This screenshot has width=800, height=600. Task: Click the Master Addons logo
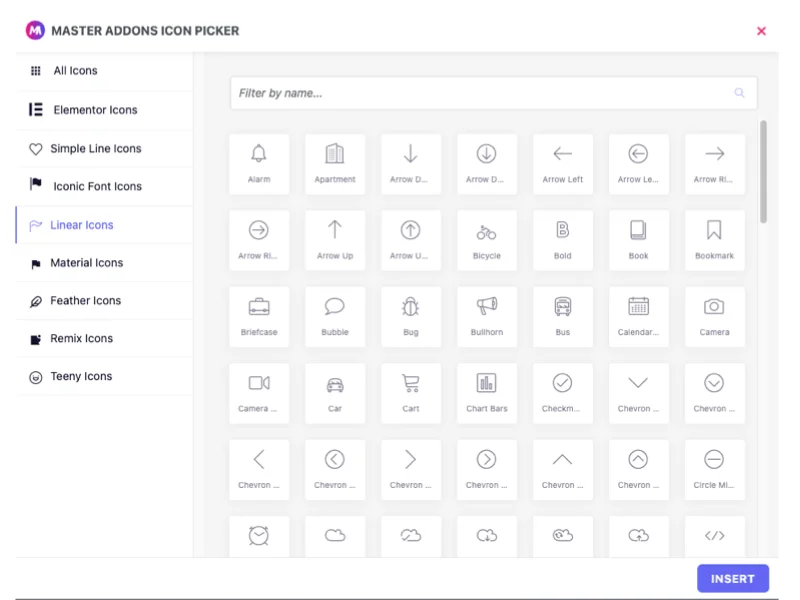[x=35, y=31]
